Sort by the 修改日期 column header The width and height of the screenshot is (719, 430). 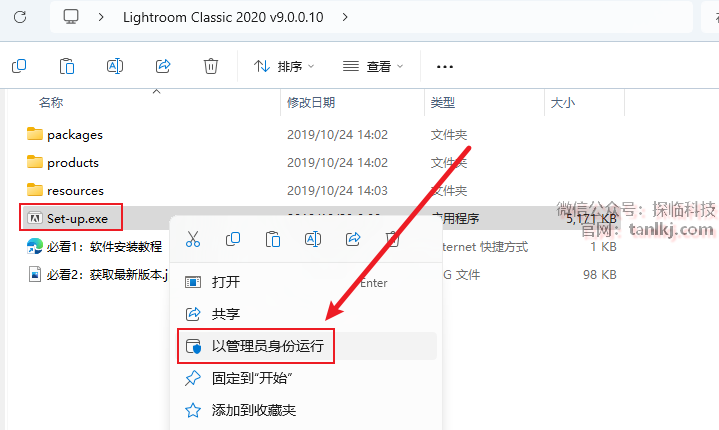pyautogui.click(x=311, y=102)
